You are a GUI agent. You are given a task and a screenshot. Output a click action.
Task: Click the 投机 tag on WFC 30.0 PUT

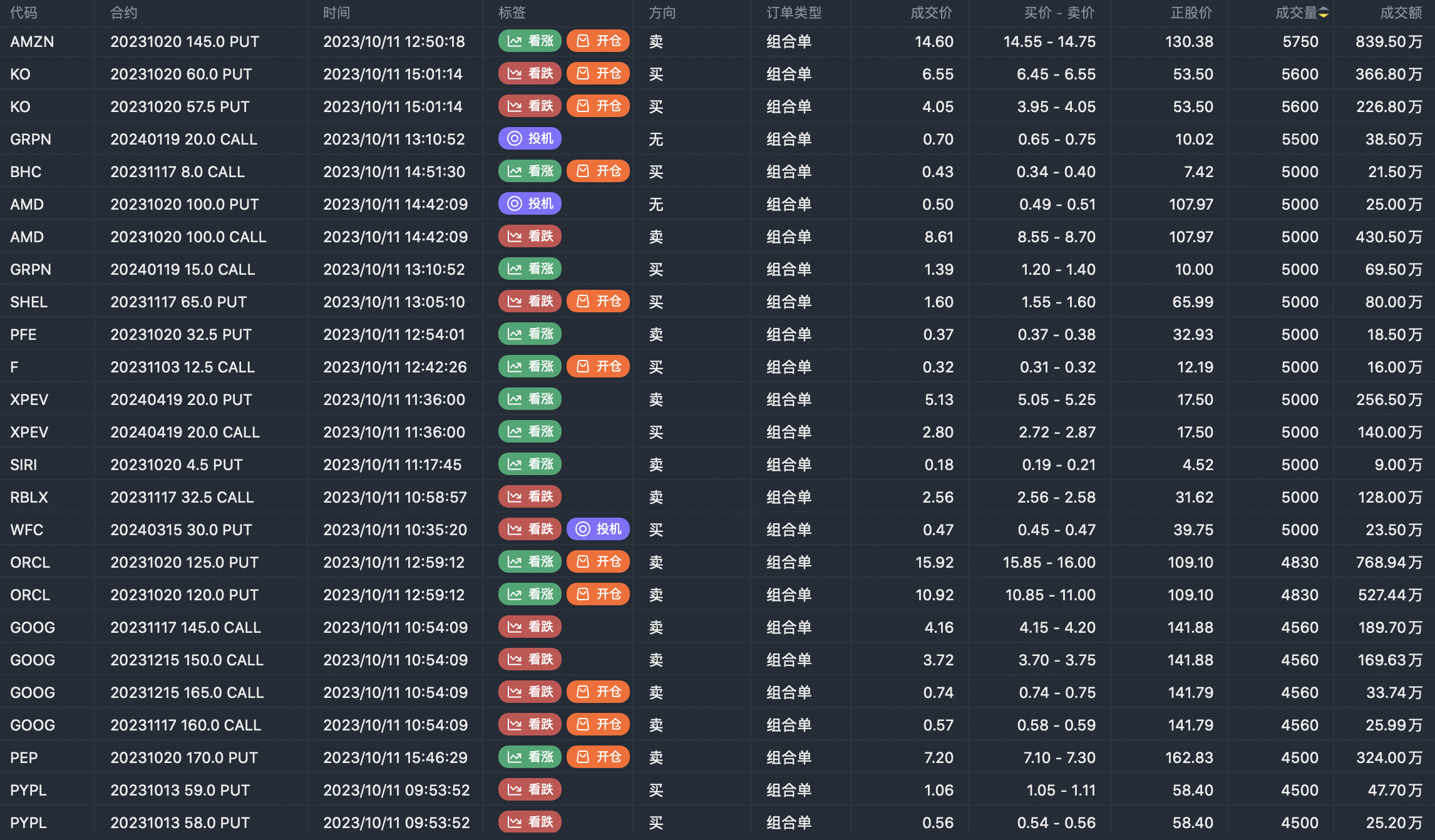[x=598, y=530]
